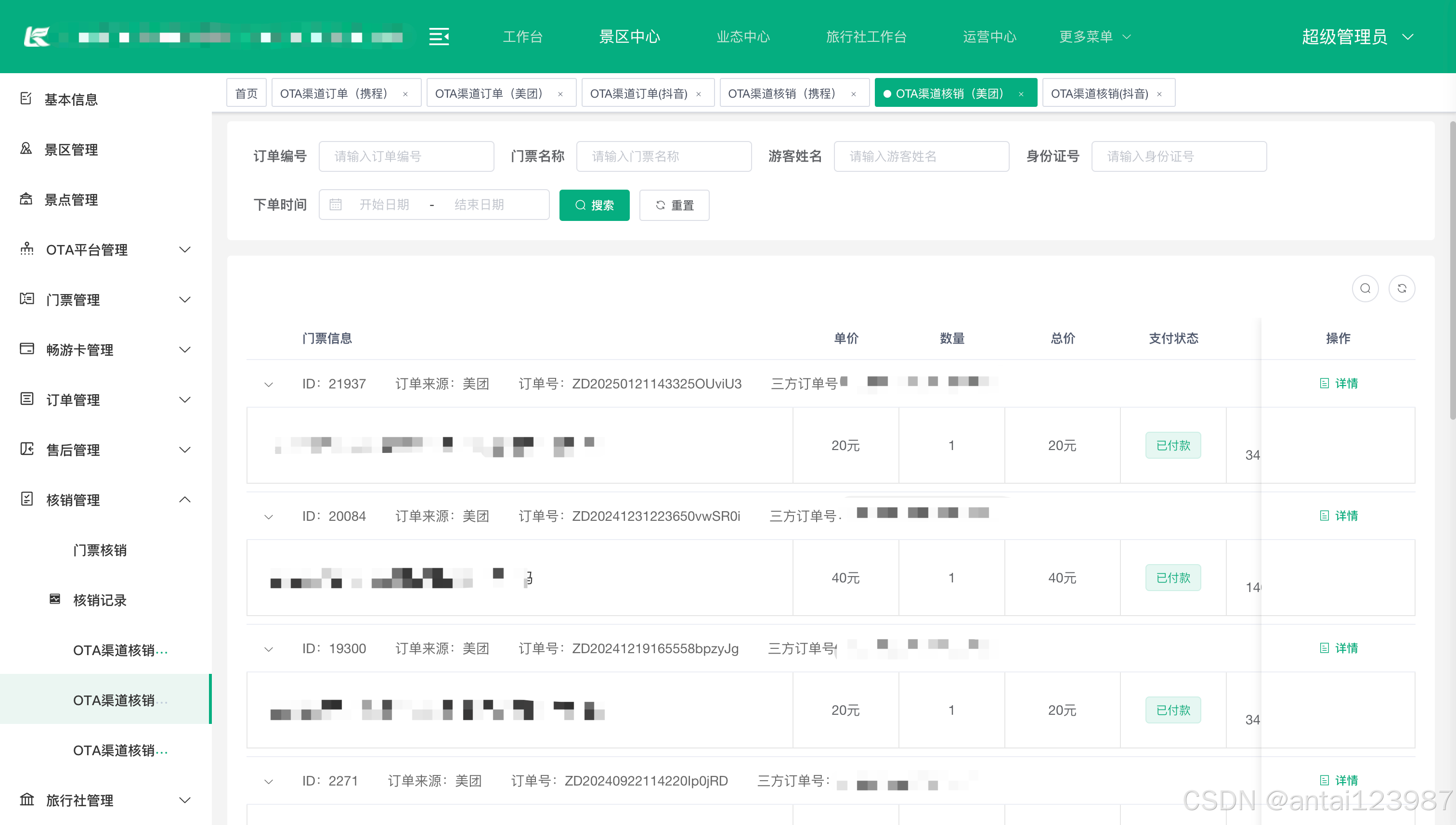
Task: Collapse order row ID 20084
Action: point(269,516)
